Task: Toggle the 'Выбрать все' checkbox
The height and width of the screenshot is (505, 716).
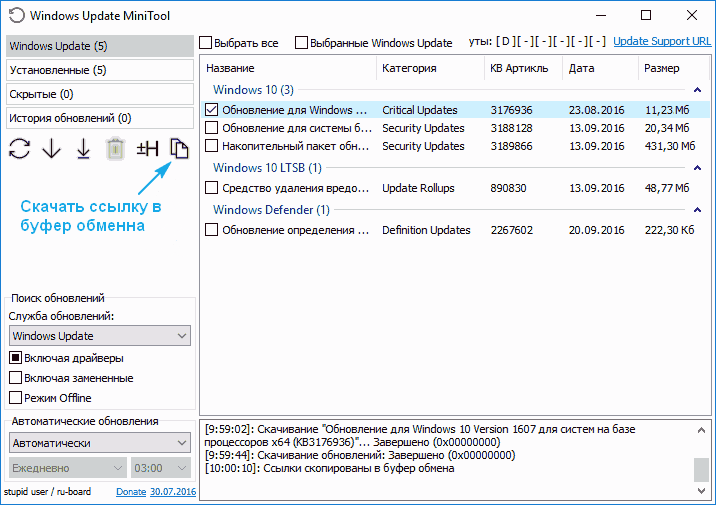Action: 206,43
